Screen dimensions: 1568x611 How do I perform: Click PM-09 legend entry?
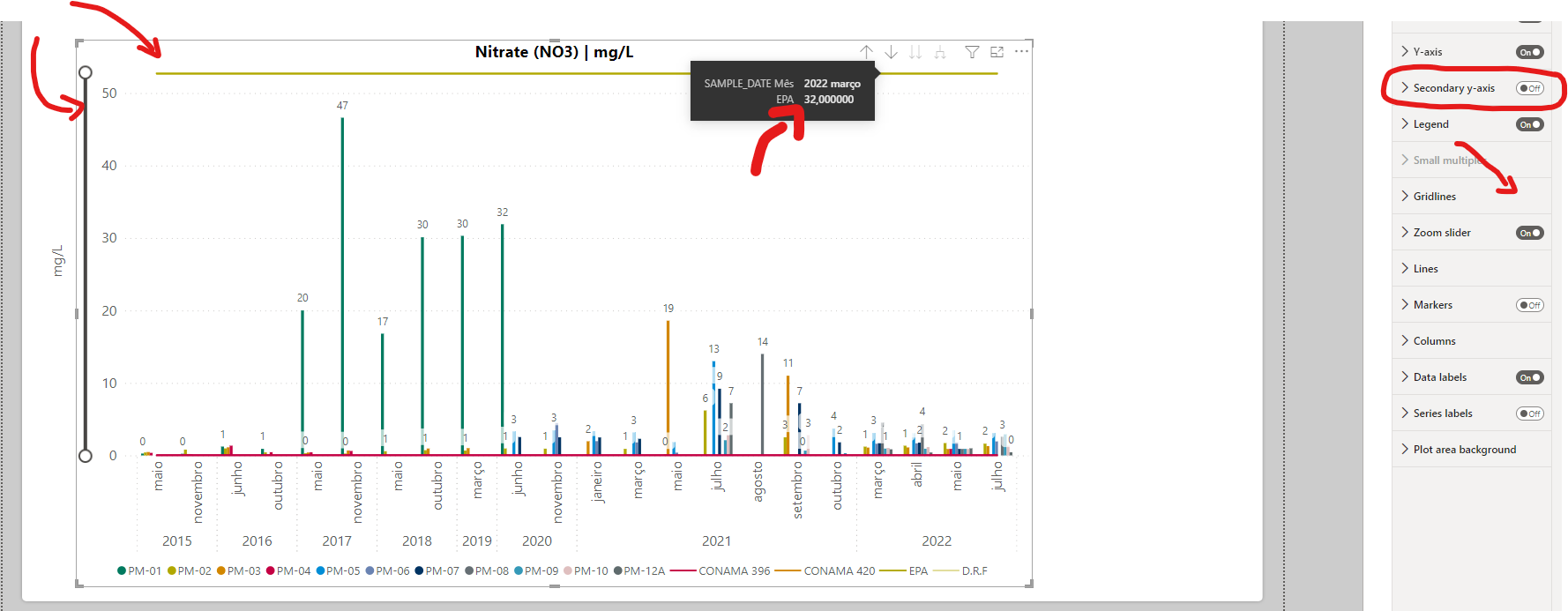click(537, 571)
